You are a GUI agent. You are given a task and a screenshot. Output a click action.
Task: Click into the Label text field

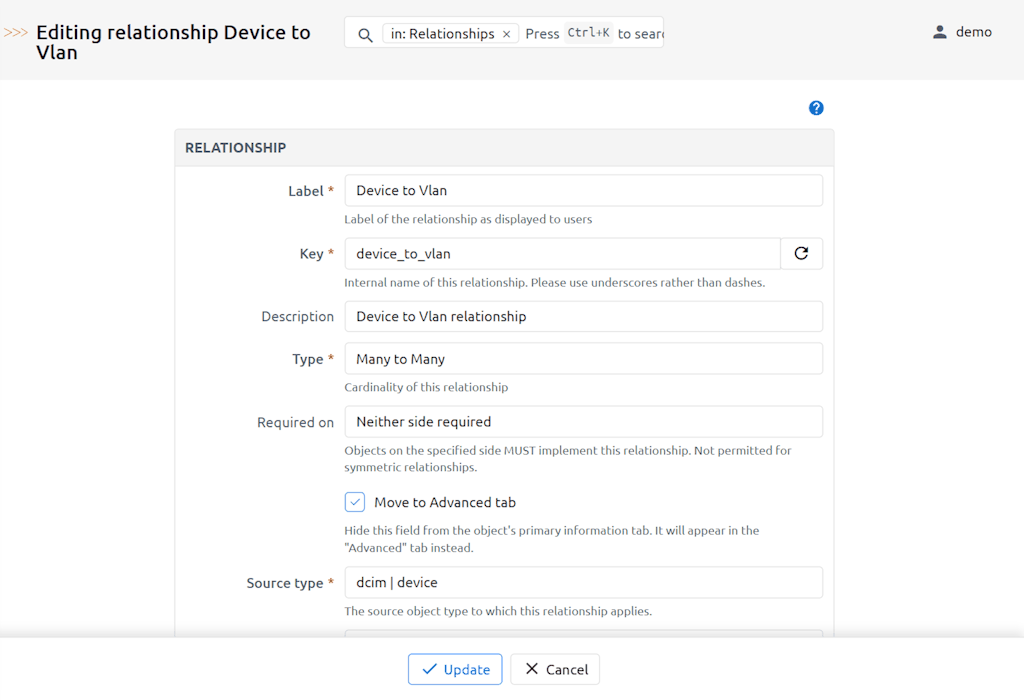(x=583, y=191)
